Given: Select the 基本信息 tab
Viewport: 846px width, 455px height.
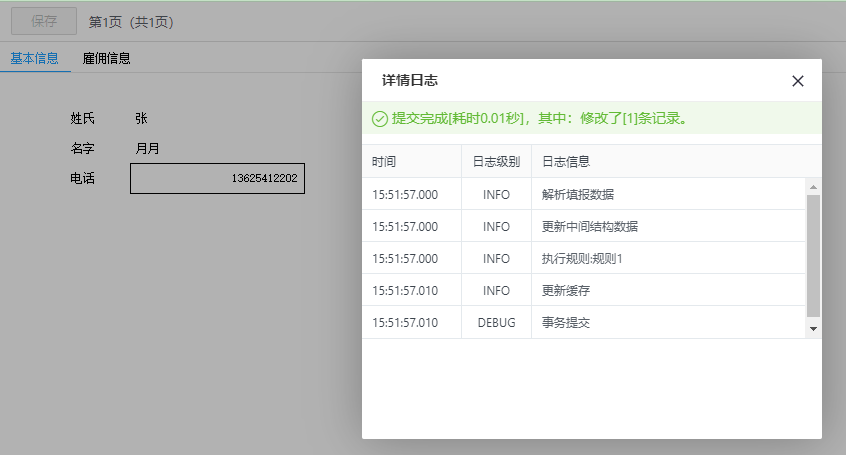Looking at the screenshot, I should [34, 59].
